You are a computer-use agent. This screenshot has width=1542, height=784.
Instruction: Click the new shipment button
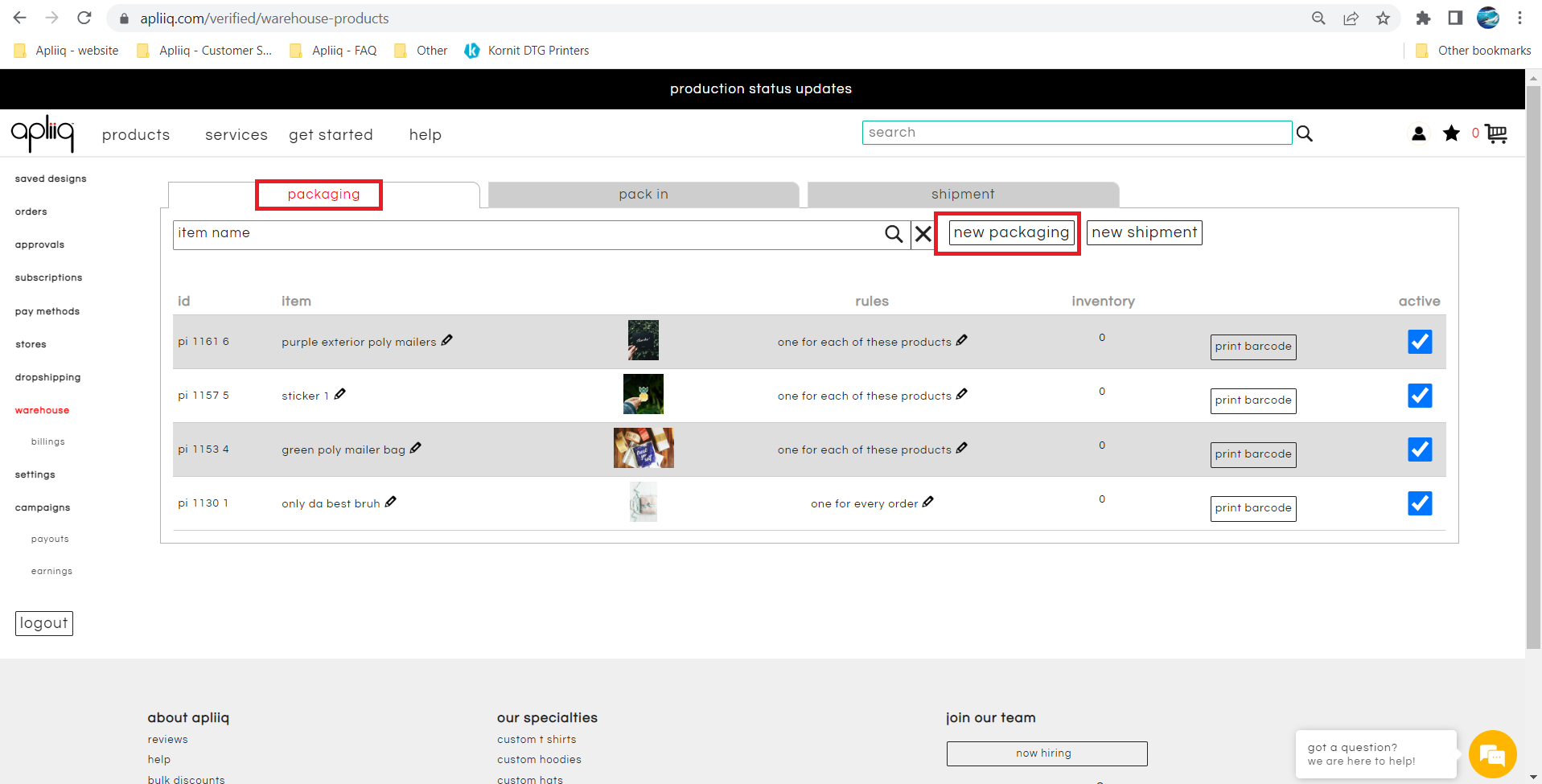pyautogui.click(x=1144, y=232)
